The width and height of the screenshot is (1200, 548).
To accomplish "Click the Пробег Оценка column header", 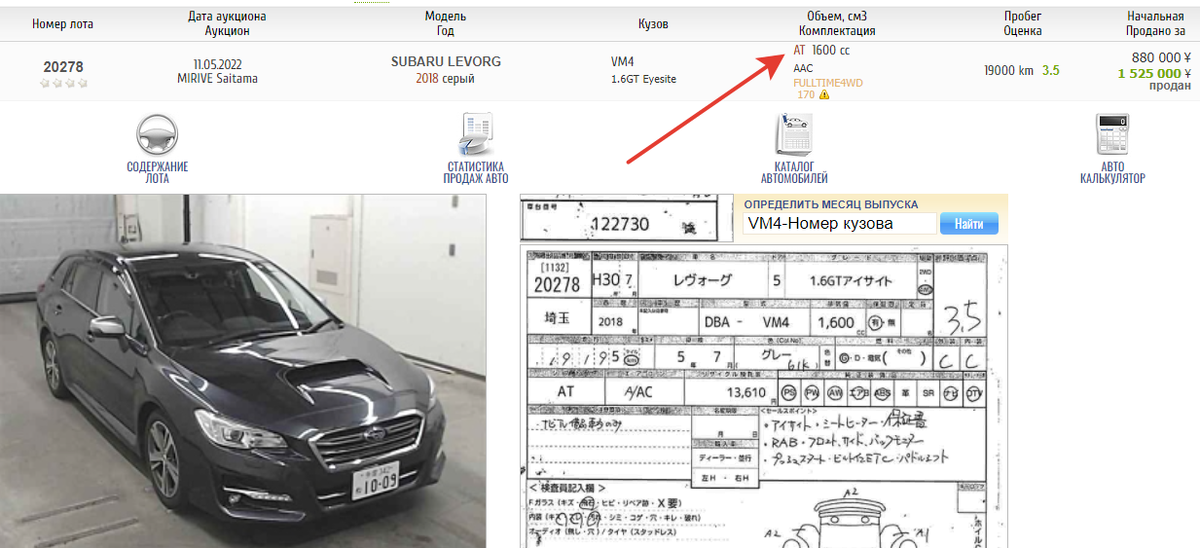I will click(x=1022, y=23).
